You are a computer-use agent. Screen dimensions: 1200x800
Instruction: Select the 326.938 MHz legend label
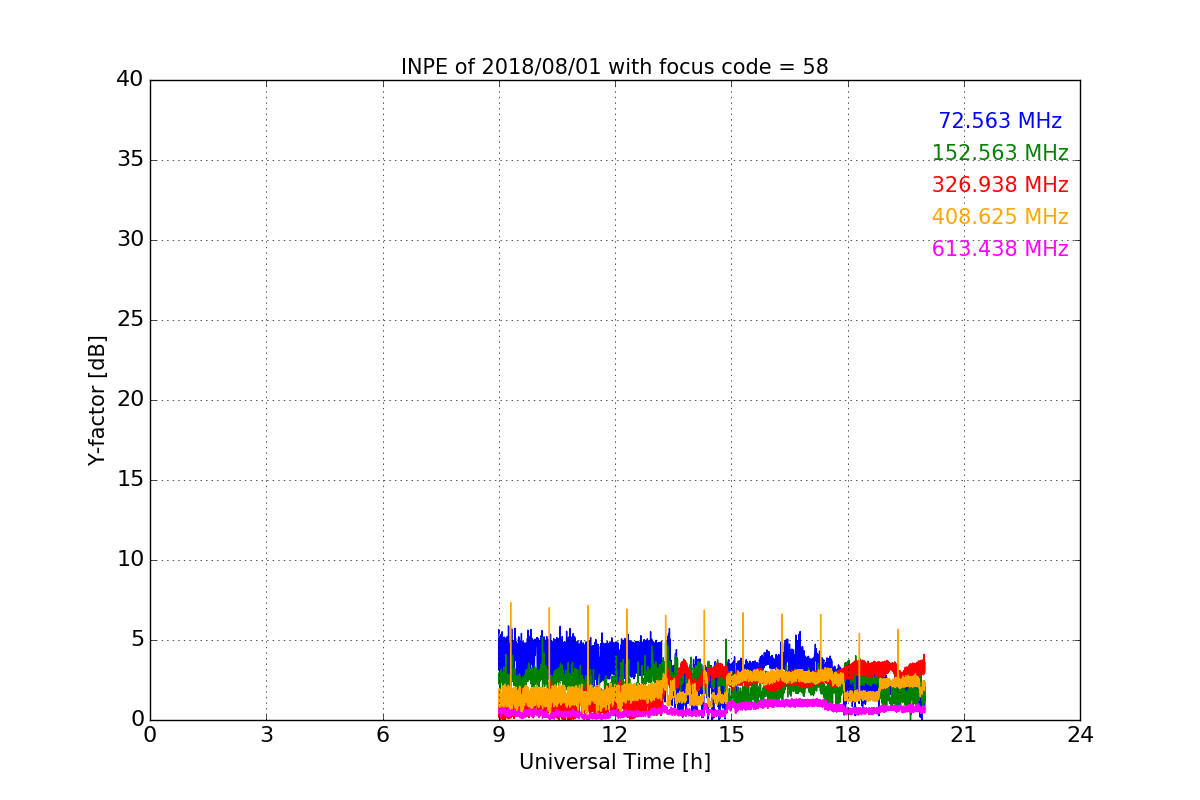(x=1000, y=185)
